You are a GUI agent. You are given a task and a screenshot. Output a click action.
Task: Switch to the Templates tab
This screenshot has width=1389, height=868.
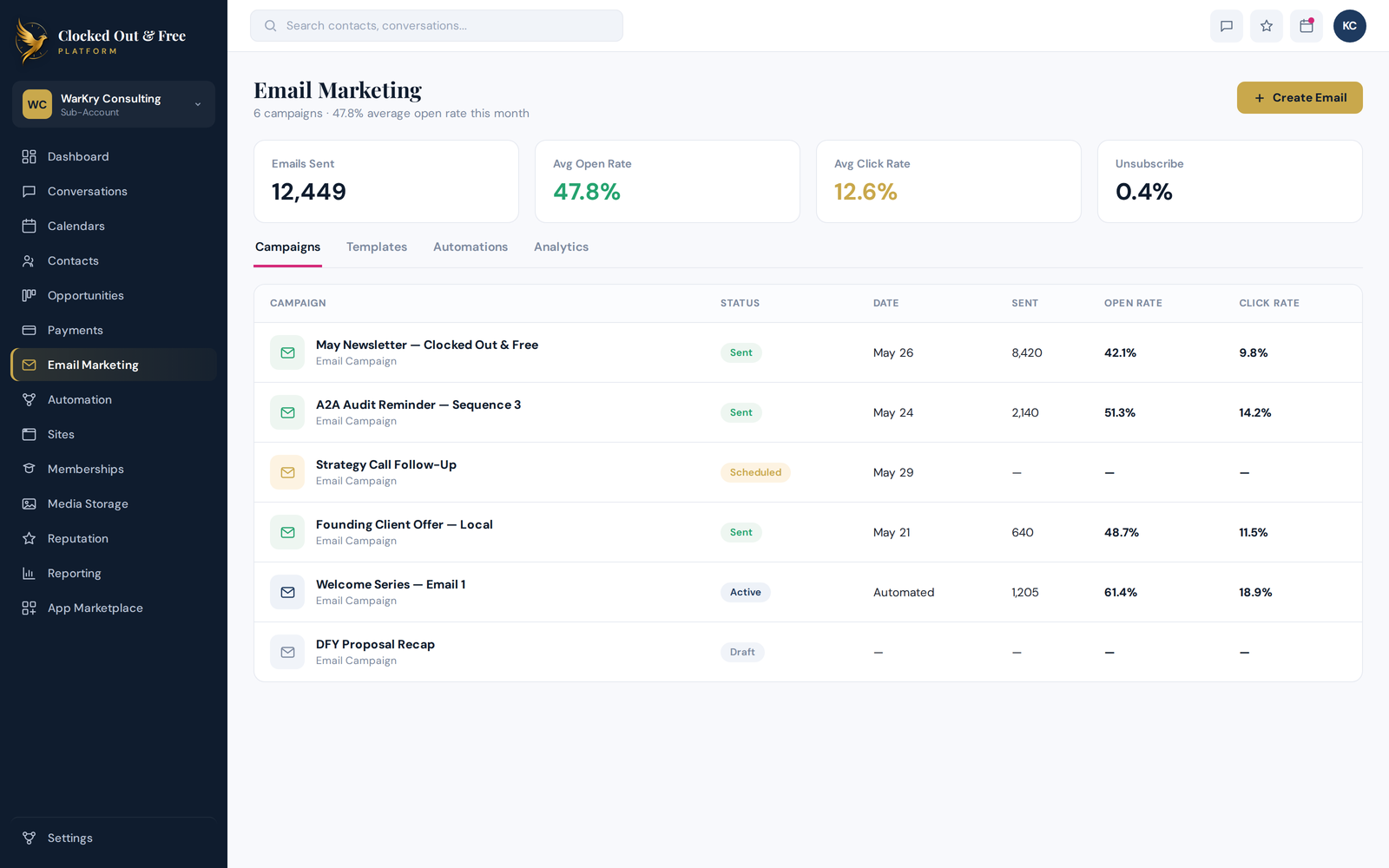pos(377,247)
